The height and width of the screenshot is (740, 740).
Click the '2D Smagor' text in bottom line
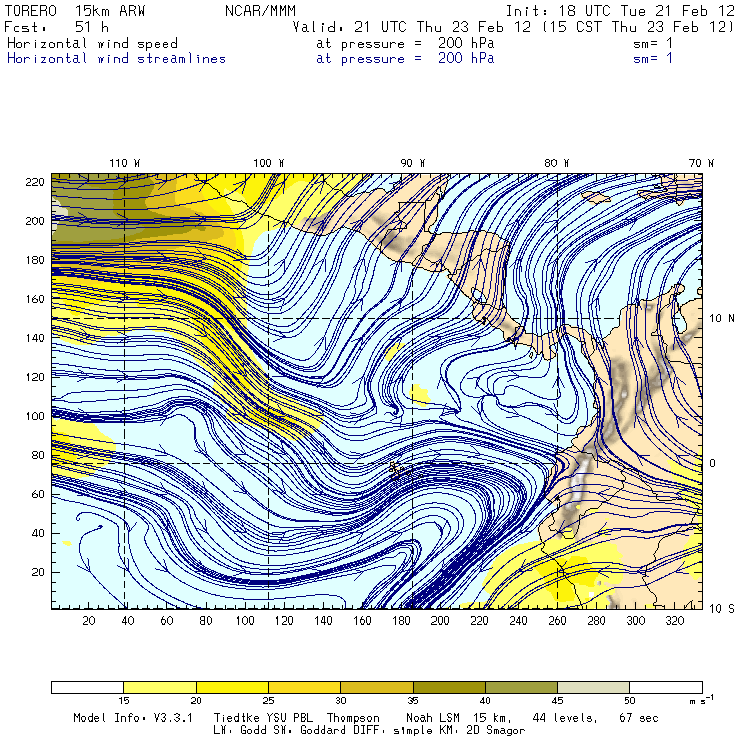click(495, 731)
